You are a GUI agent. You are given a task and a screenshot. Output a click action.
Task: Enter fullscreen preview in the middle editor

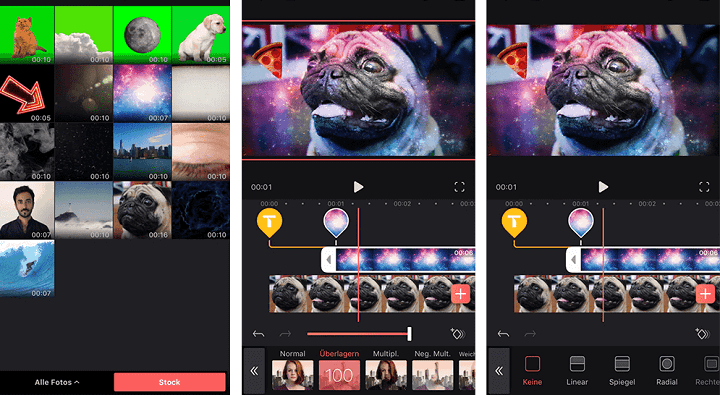[459, 187]
